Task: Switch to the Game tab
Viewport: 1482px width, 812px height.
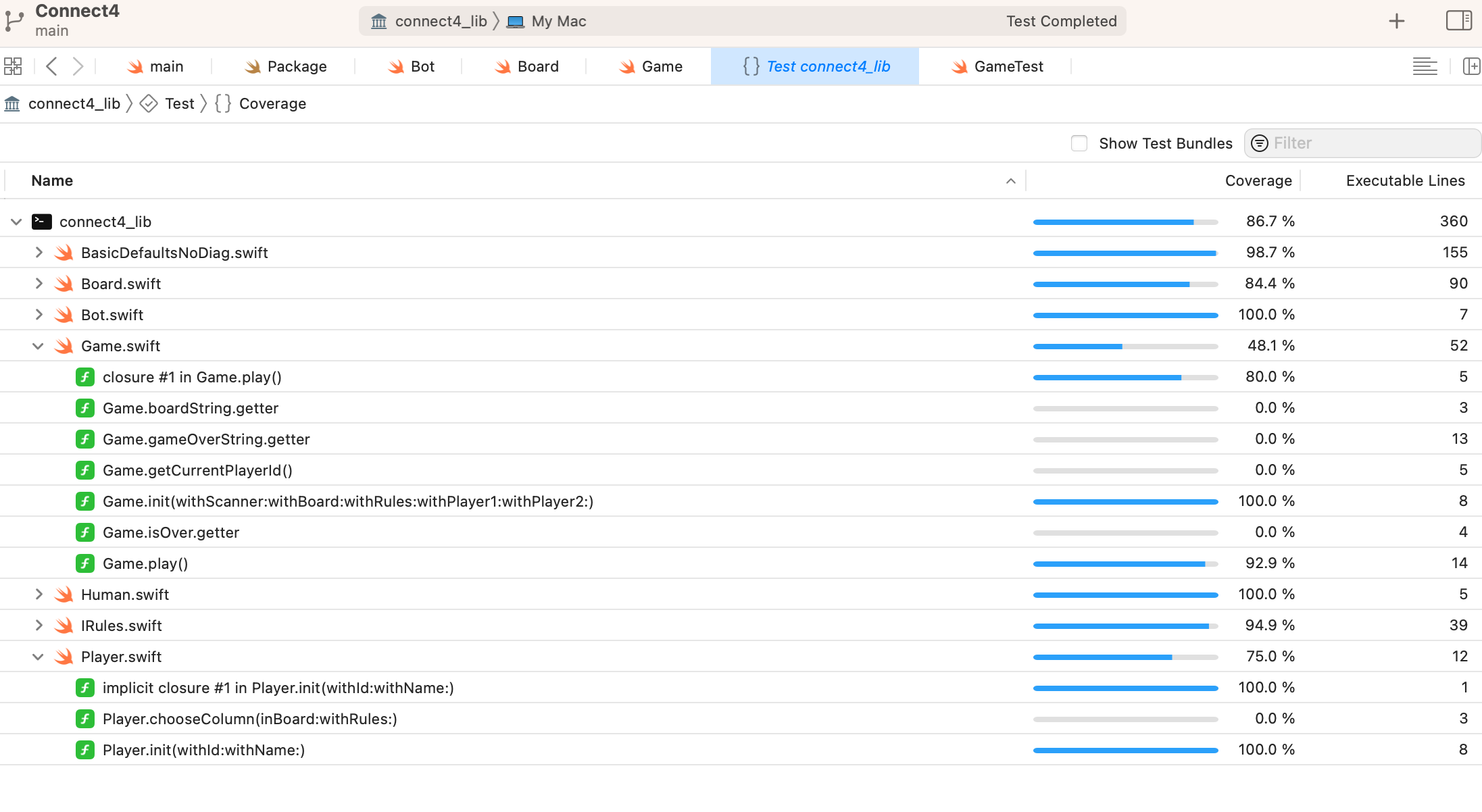Action: pos(651,66)
